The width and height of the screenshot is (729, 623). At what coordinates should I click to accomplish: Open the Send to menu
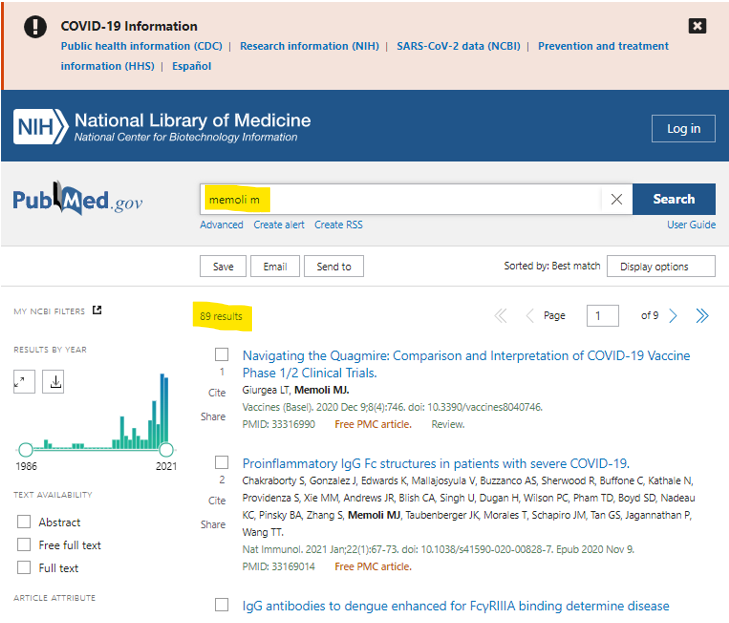pyautogui.click(x=334, y=266)
